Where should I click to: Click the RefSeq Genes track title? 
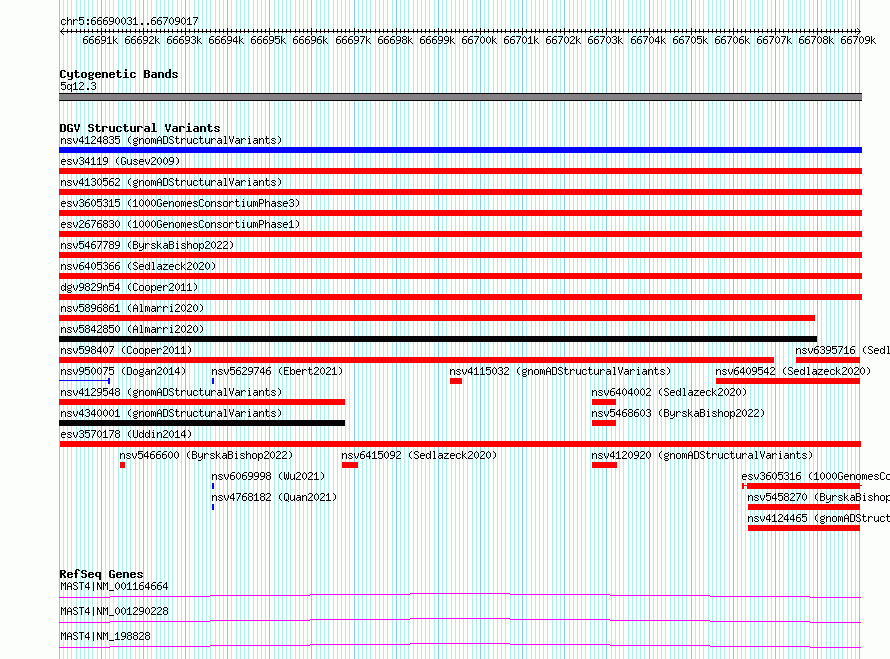pos(102,574)
